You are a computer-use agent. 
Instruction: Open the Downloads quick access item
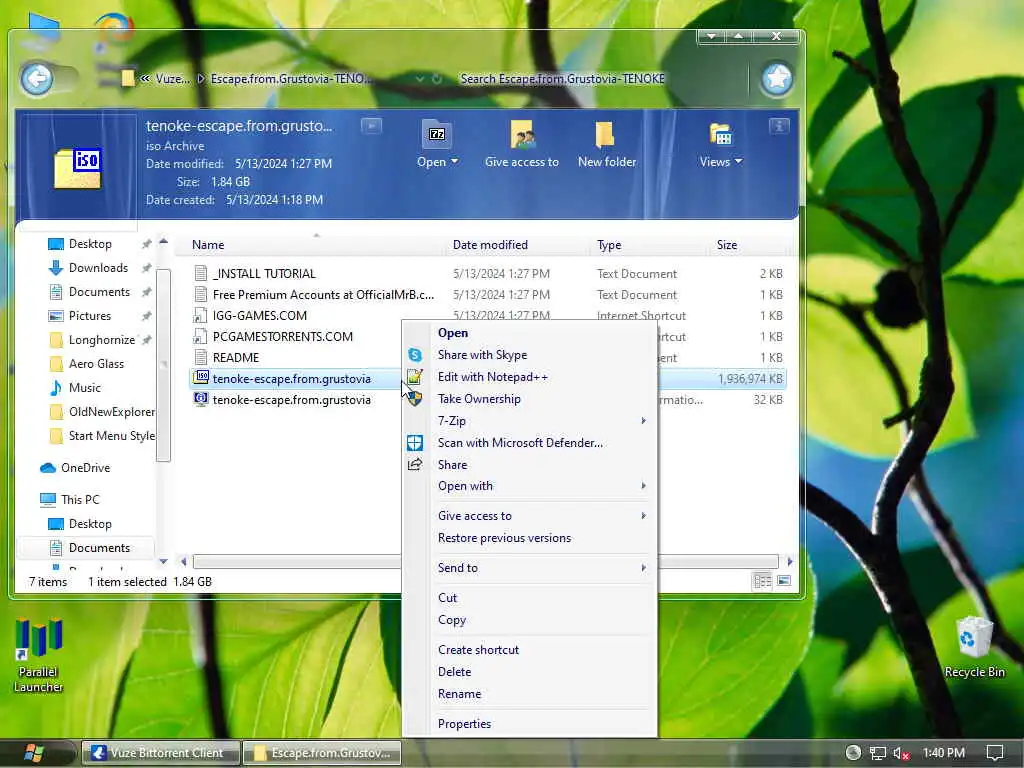coord(98,268)
